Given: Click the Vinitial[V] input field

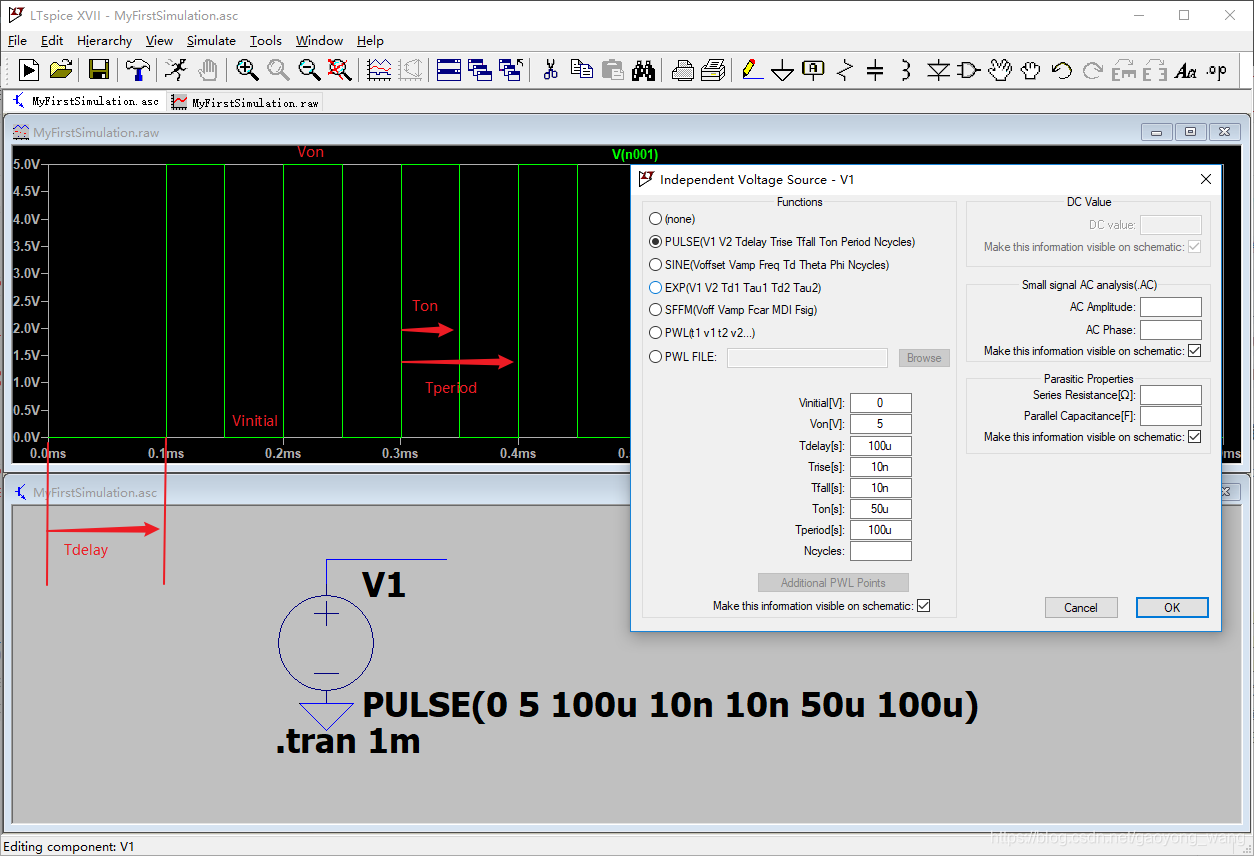Looking at the screenshot, I should click(880, 403).
